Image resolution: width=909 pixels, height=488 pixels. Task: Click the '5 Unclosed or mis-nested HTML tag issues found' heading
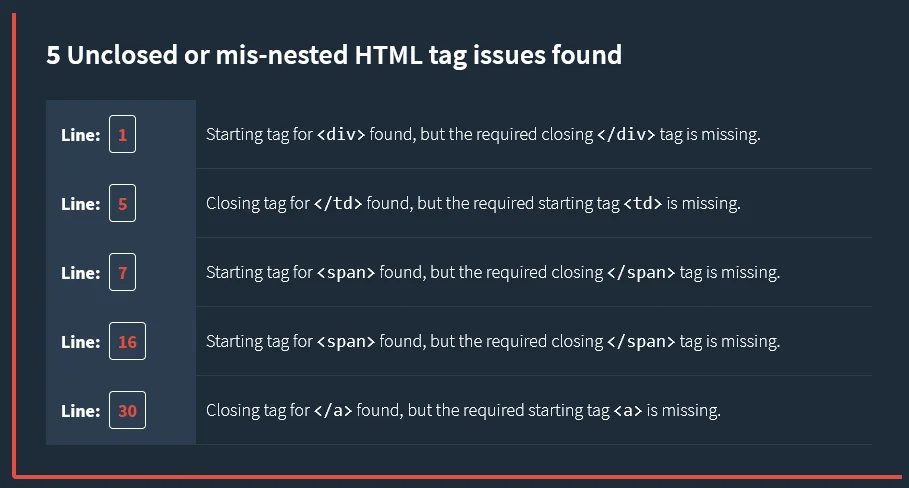click(x=334, y=55)
